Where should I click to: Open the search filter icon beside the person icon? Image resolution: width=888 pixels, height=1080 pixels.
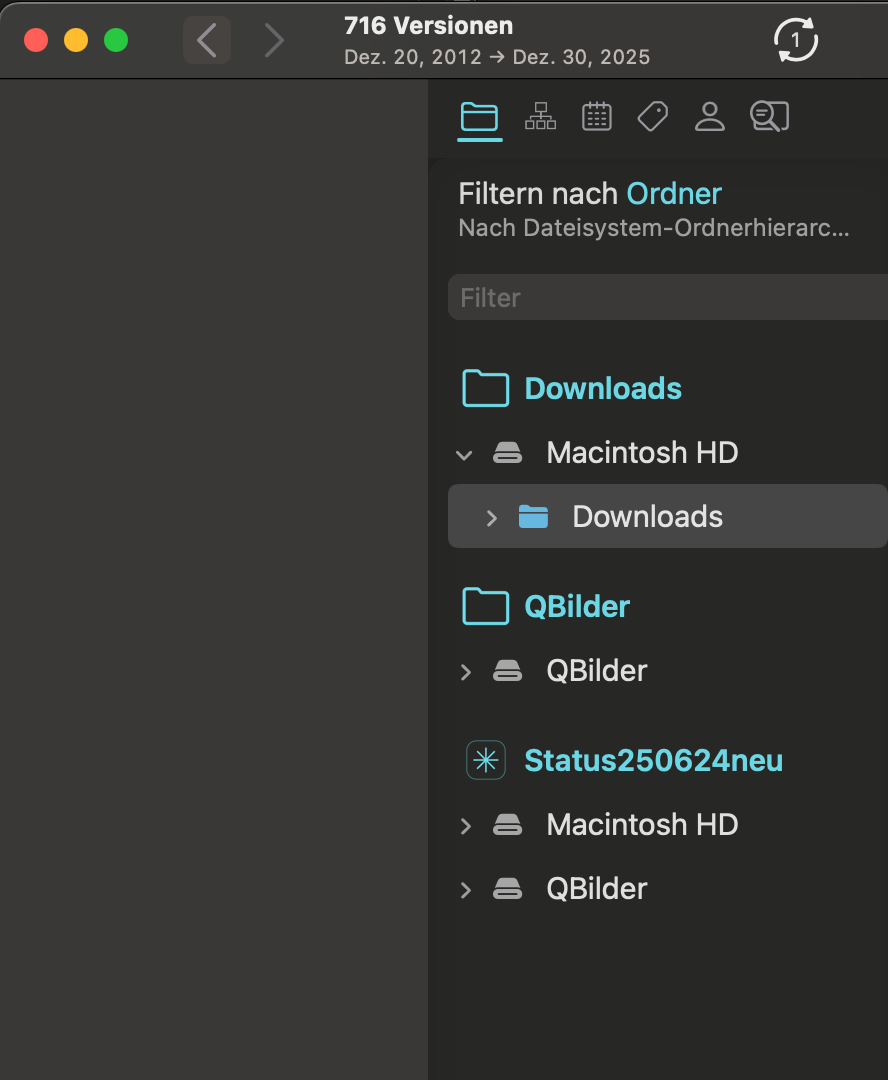click(x=768, y=118)
